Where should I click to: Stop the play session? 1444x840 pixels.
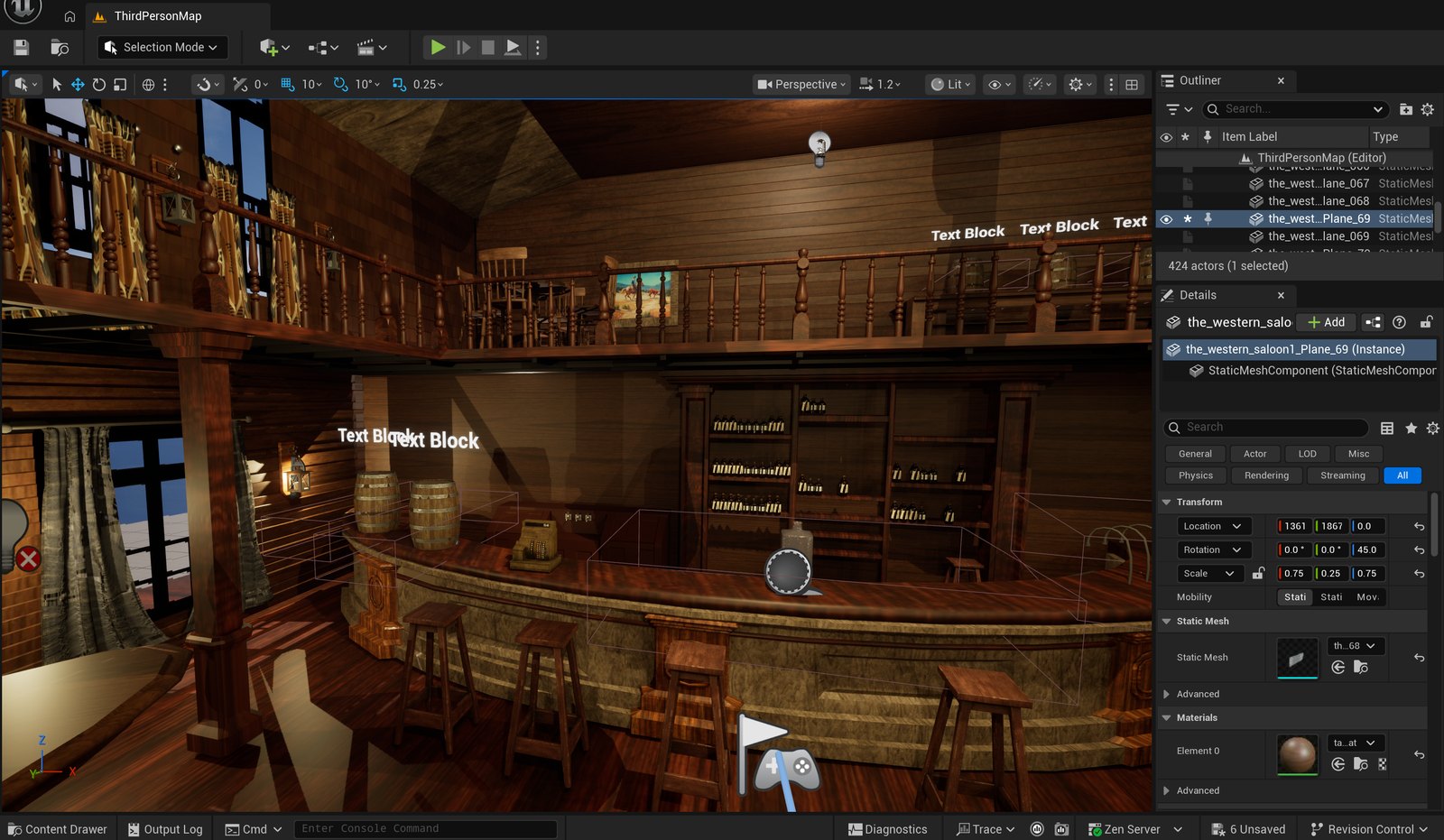point(487,47)
